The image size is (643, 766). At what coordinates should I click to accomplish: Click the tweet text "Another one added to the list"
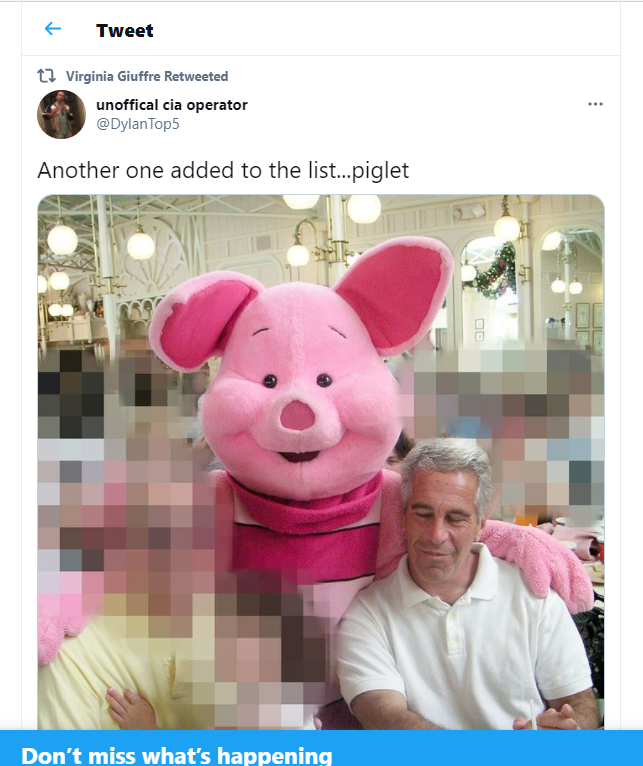pos(187,170)
